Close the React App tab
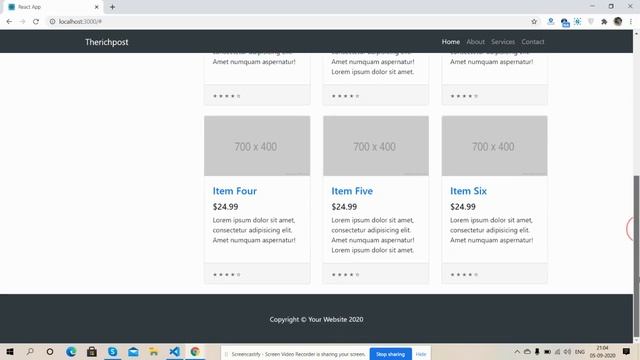This screenshot has height=360, width=640. coord(97,7)
